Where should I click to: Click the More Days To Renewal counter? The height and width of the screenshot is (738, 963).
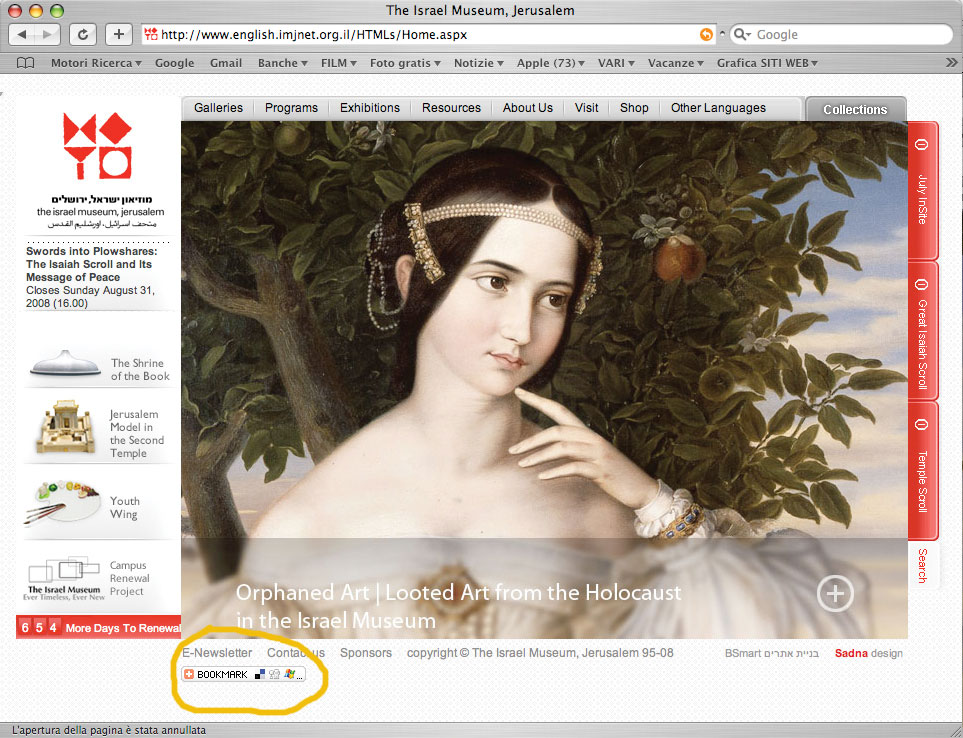coord(99,627)
